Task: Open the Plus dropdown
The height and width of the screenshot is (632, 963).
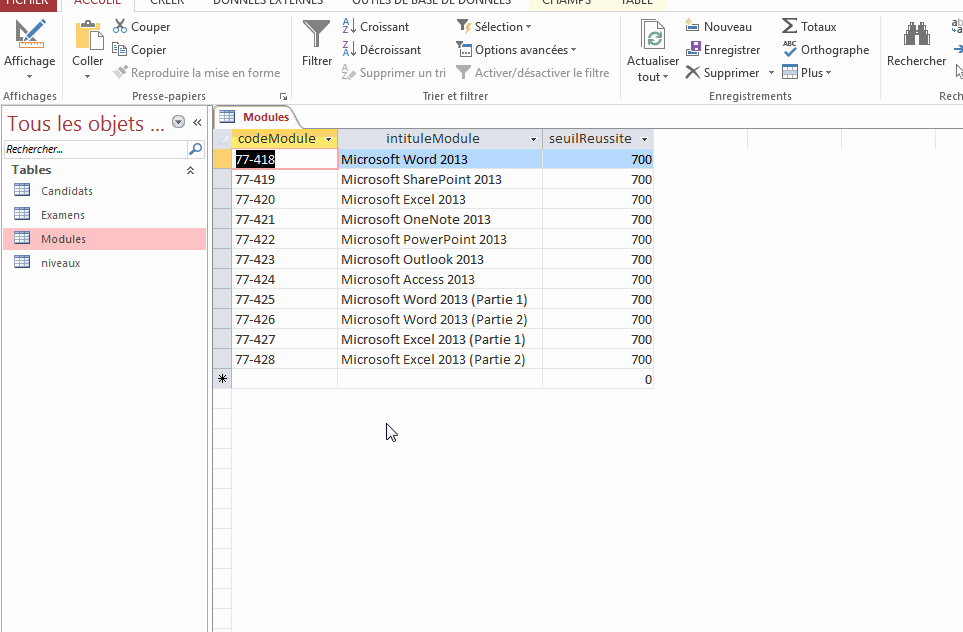Action: (x=806, y=72)
